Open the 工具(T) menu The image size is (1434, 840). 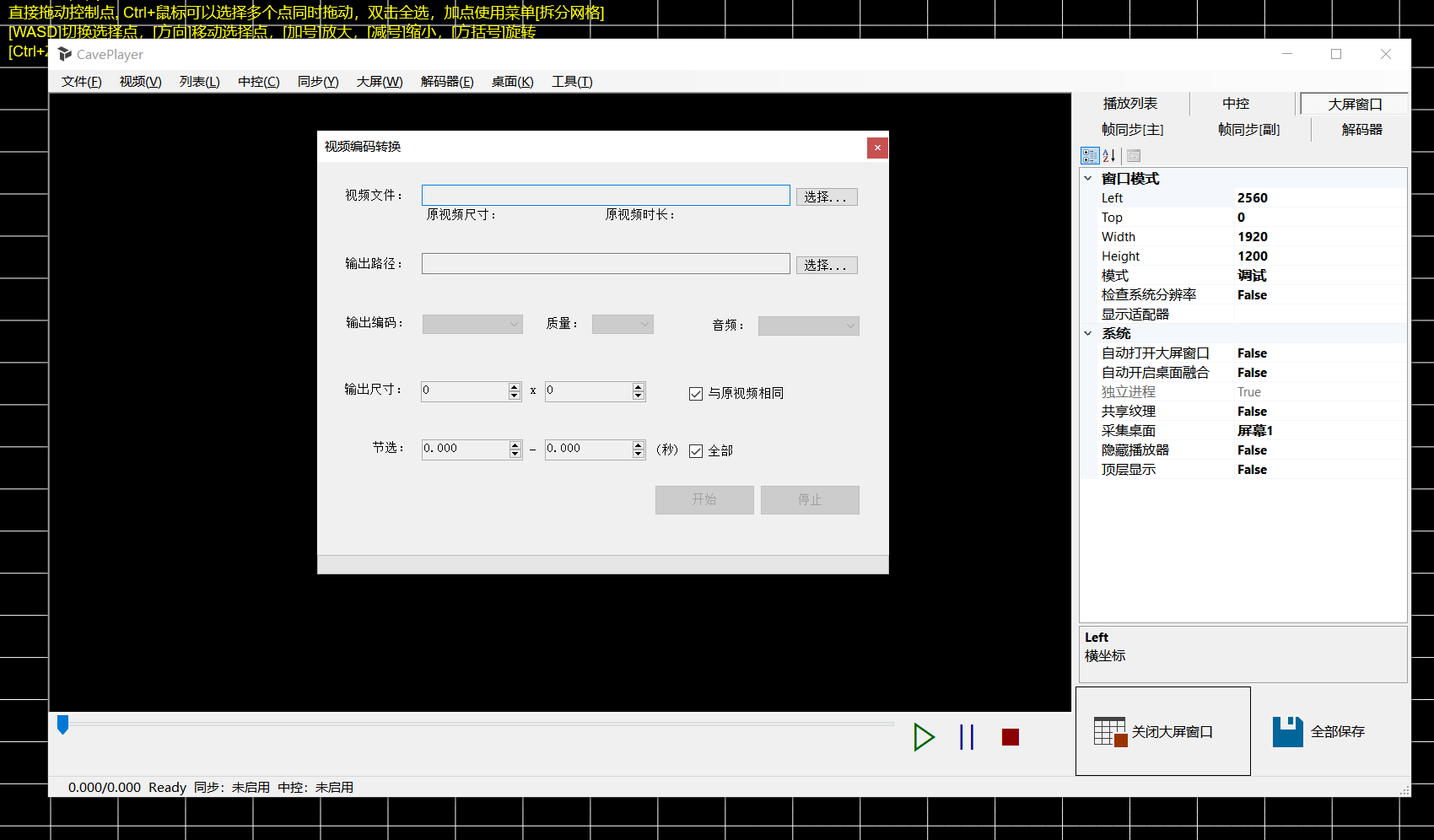tap(571, 81)
